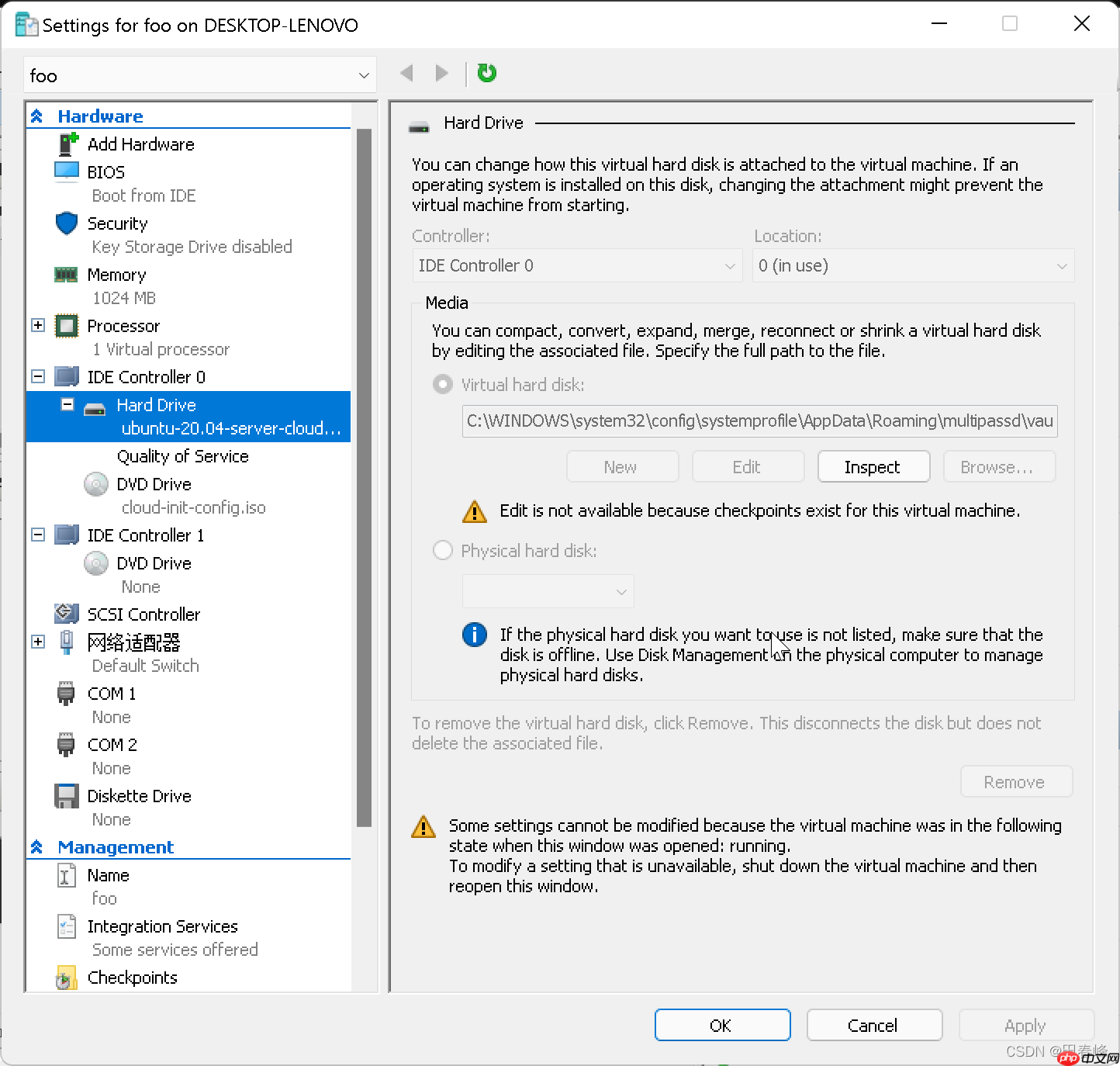
Task: Select Quality of Service tree item
Action: tap(182, 456)
